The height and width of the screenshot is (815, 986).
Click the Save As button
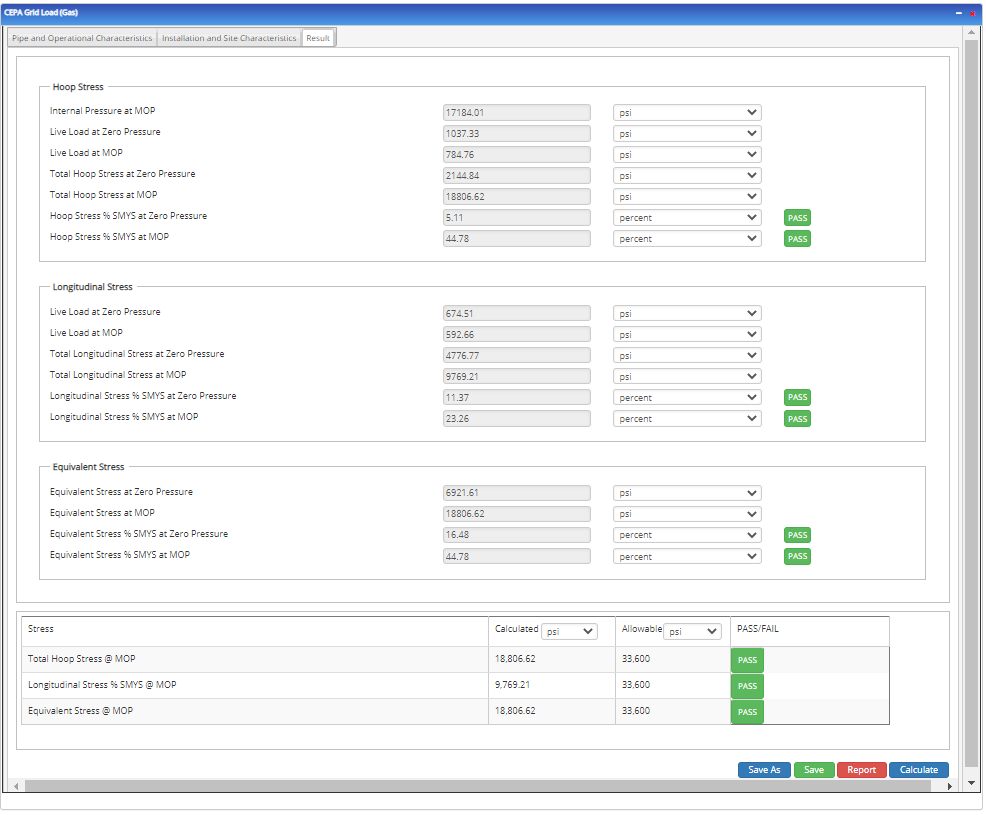[763, 769]
